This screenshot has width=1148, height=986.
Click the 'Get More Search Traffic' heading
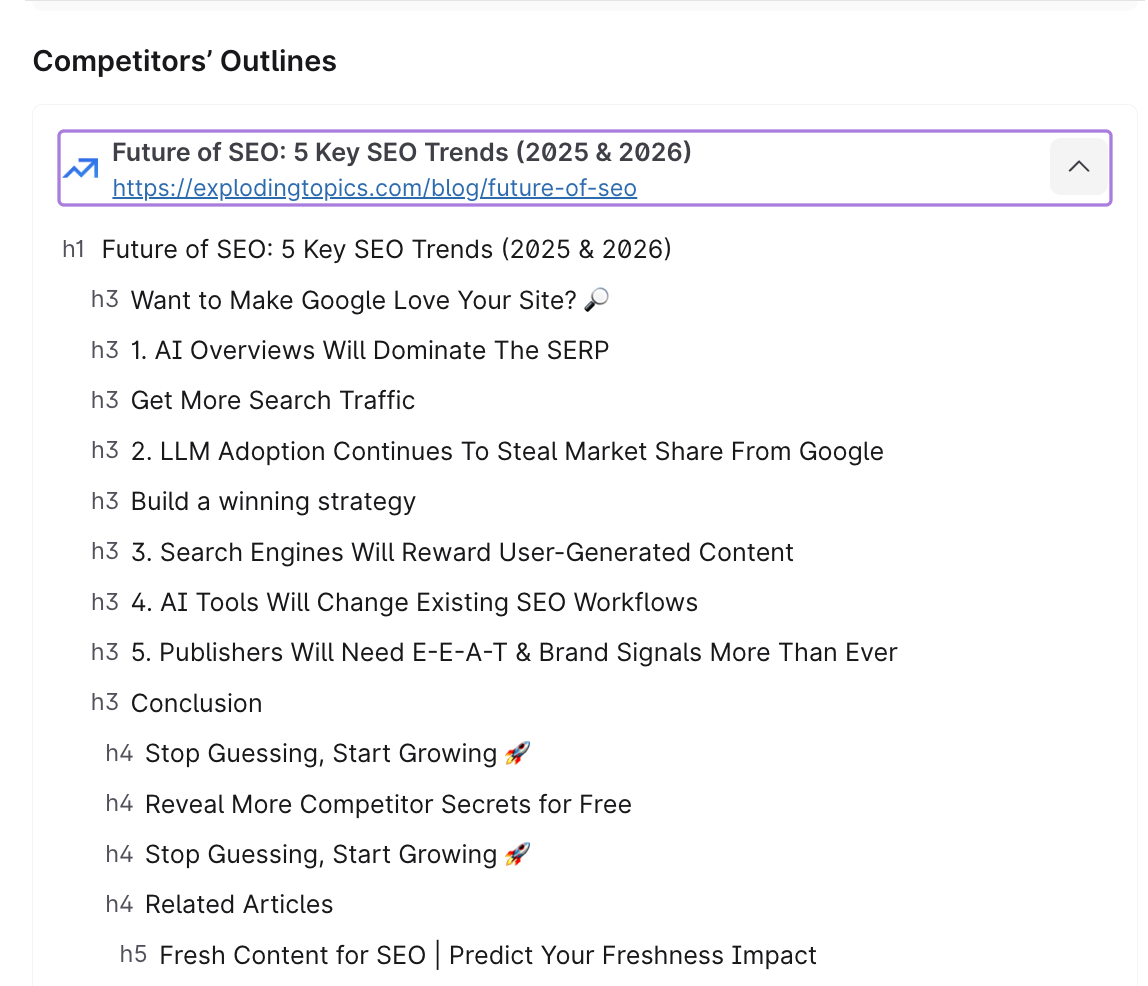(x=272, y=400)
